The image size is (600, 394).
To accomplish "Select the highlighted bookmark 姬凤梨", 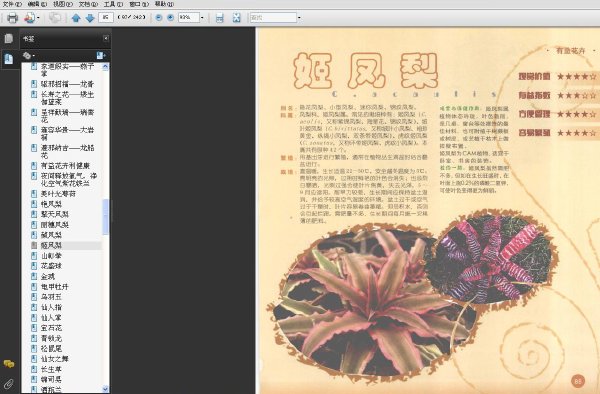I will [x=51, y=245].
